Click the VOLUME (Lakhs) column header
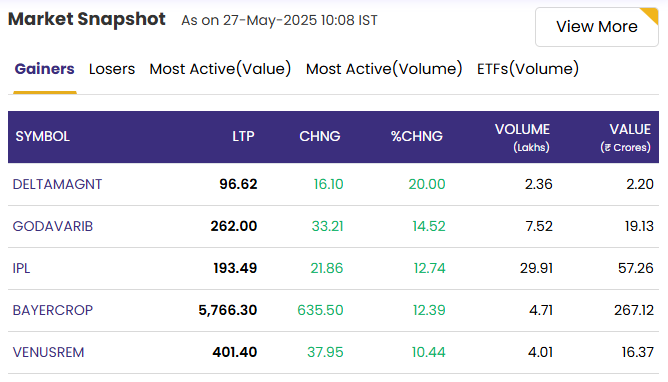Screen dimensions: 668x382 [x=522, y=138]
